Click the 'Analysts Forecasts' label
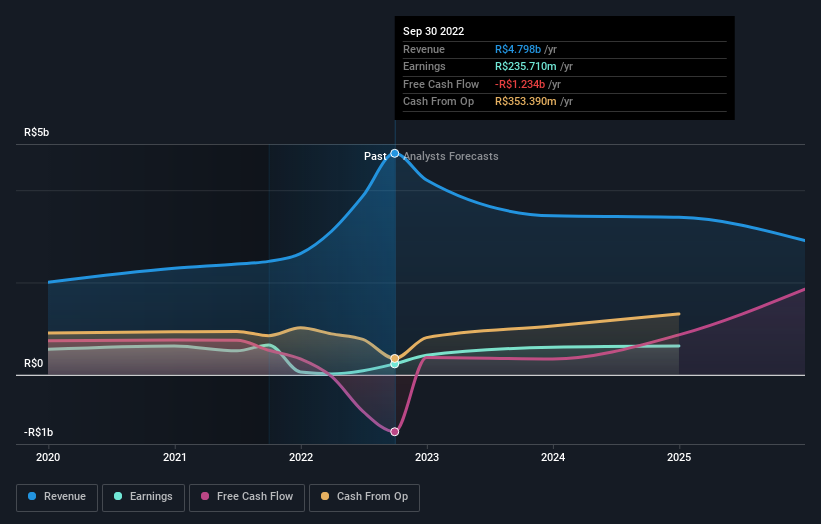 [x=451, y=156]
